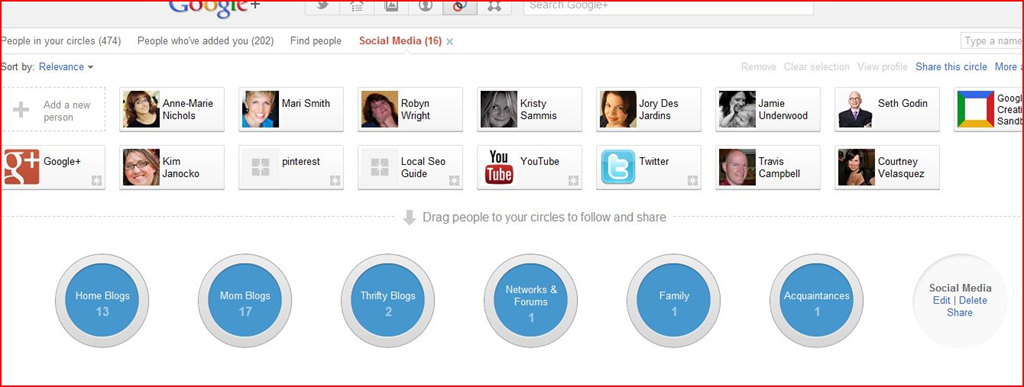Open the Profile icon in top navigation
The height and width of the screenshot is (387, 1024).
click(426, 7)
